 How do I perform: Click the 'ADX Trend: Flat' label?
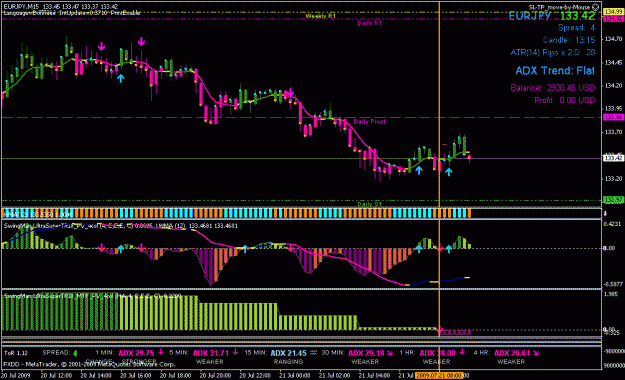pyautogui.click(x=555, y=71)
